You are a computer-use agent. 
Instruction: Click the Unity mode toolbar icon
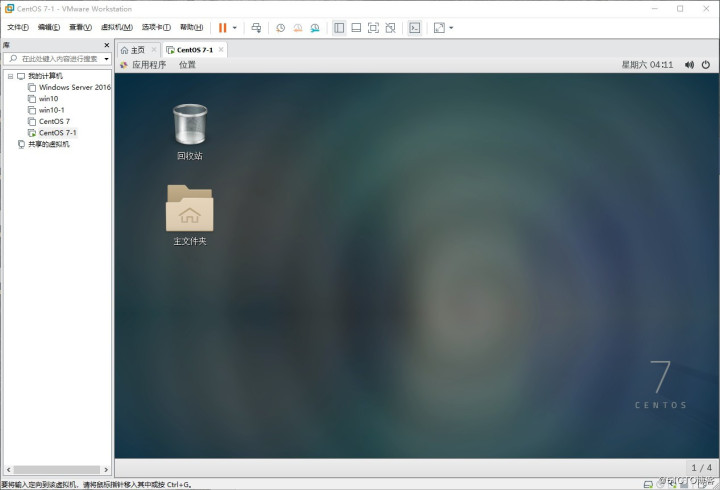(390, 28)
